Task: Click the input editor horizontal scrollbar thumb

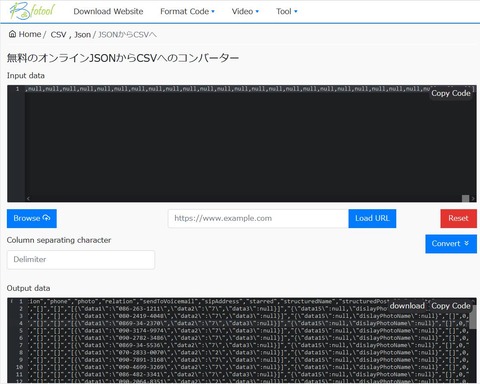Action: 465,198
